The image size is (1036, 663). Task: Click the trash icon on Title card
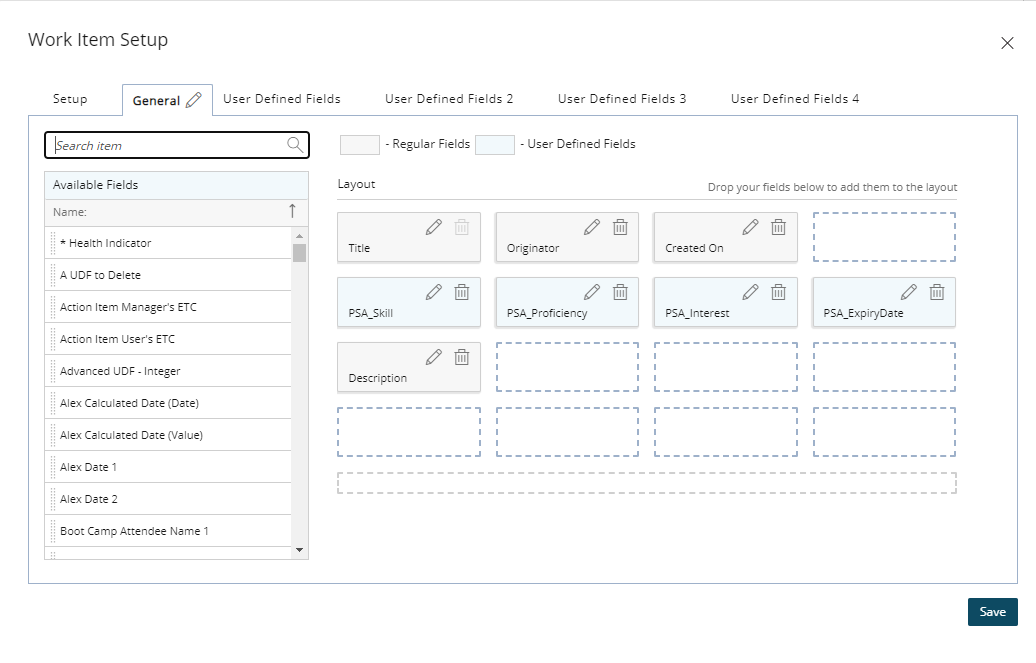click(462, 227)
